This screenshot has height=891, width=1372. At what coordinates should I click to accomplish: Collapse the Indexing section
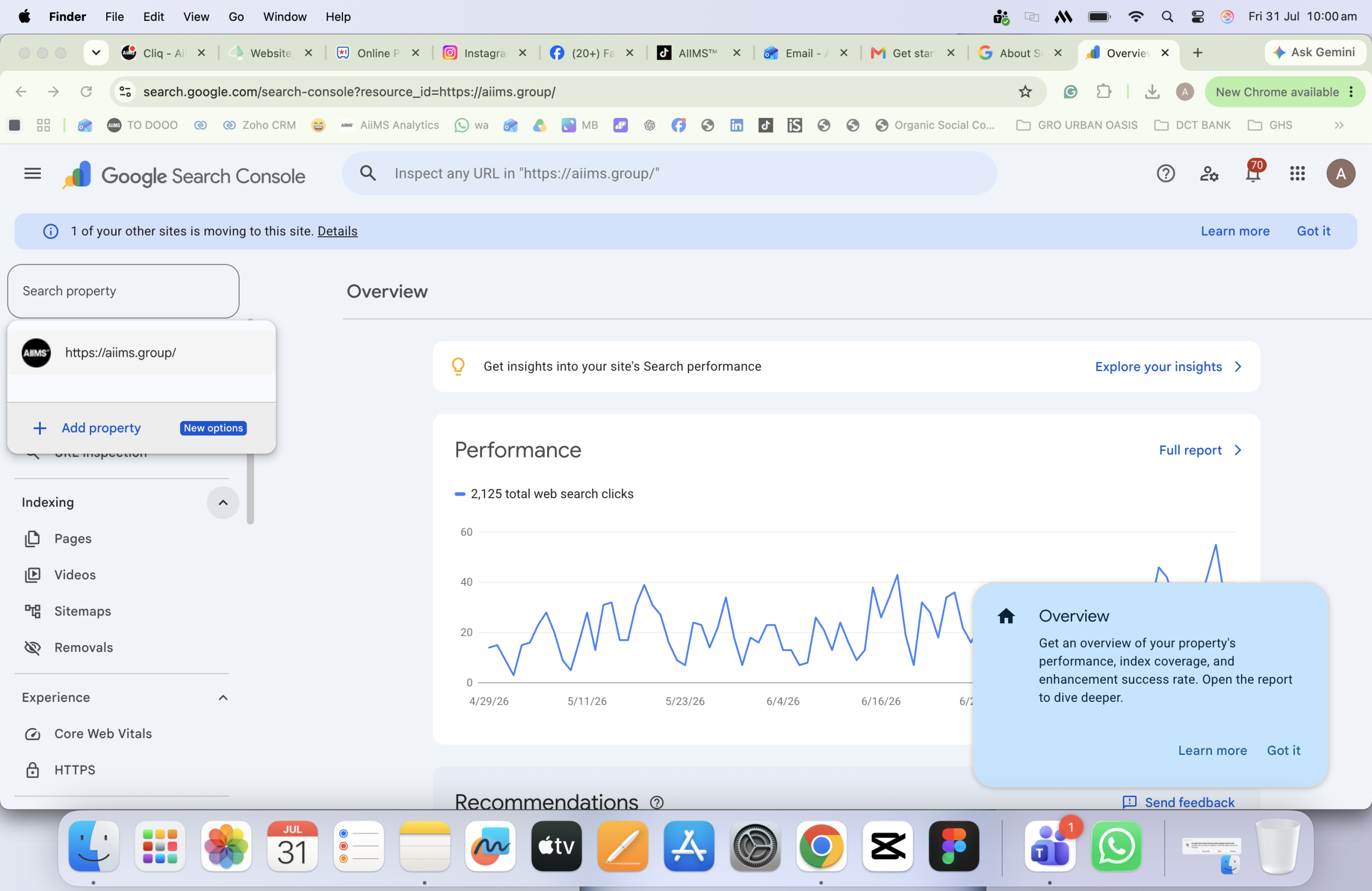coord(223,502)
